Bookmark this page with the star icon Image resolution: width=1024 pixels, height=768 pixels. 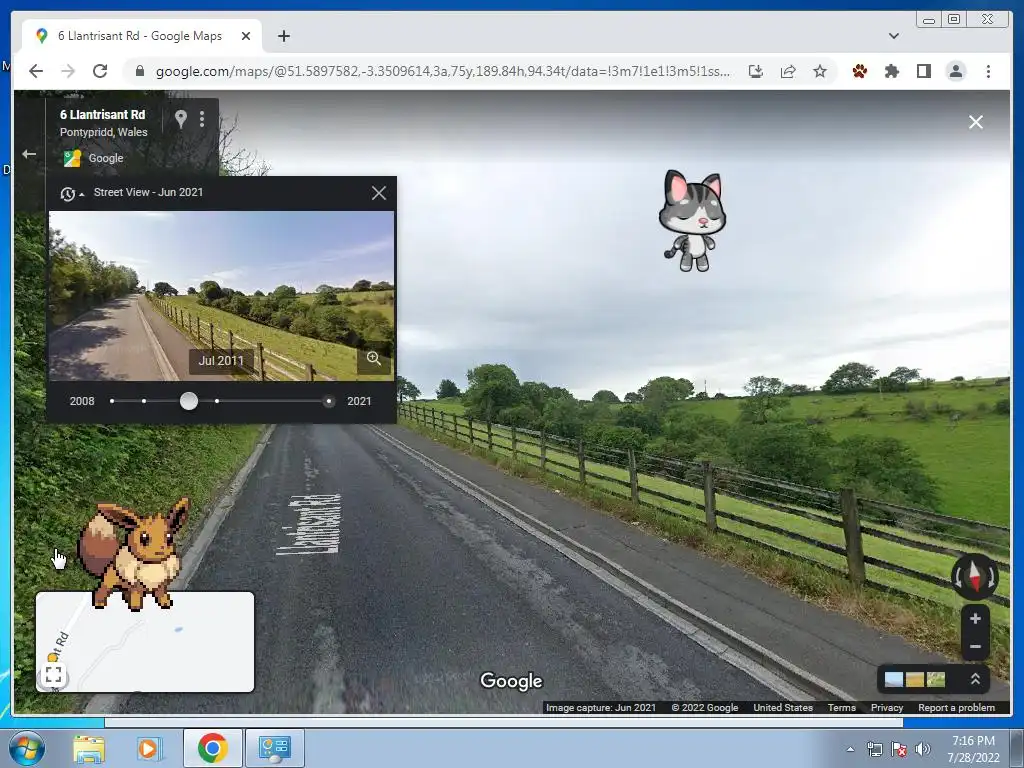(x=820, y=71)
